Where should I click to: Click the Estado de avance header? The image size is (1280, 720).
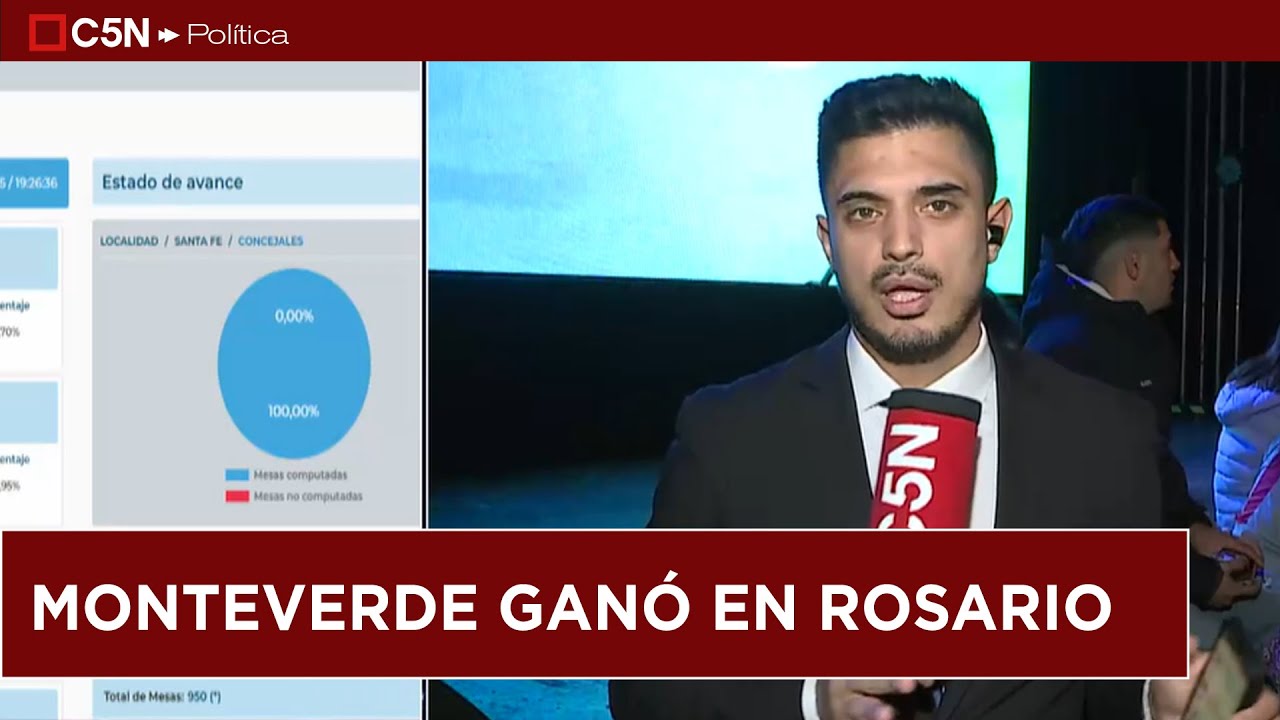(x=172, y=182)
